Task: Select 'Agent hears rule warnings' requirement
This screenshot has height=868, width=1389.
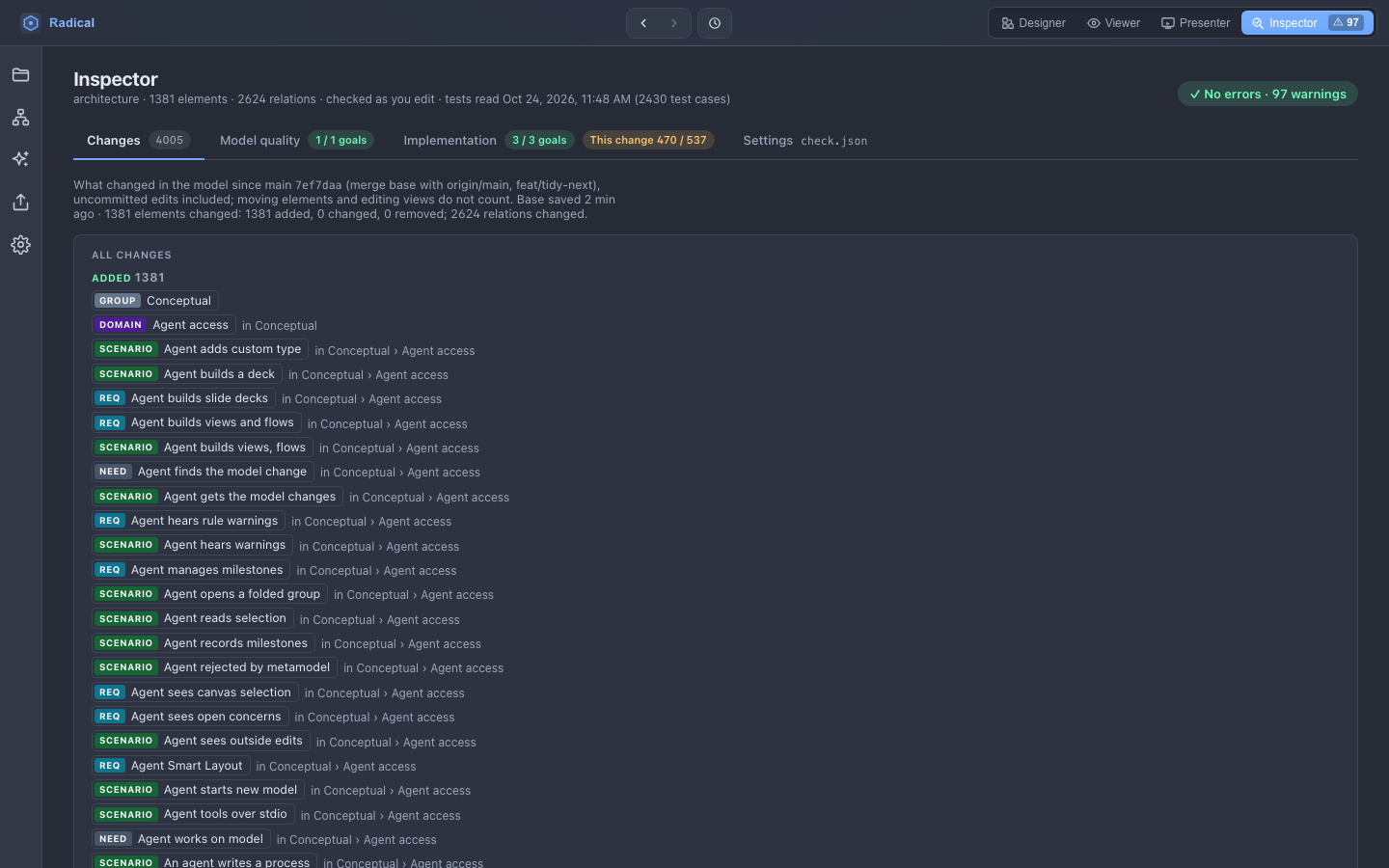Action: [189, 521]
